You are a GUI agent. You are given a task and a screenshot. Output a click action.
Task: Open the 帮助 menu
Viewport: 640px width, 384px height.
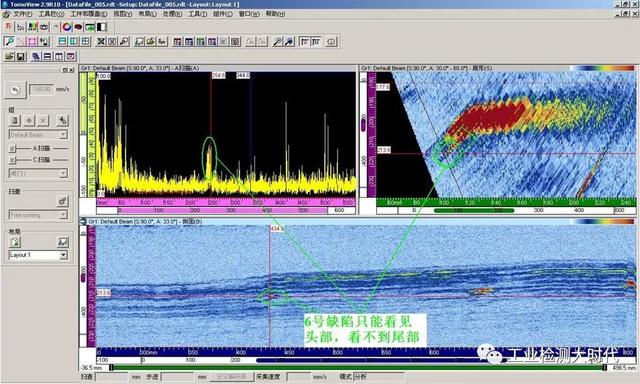[x=275, y=13]
